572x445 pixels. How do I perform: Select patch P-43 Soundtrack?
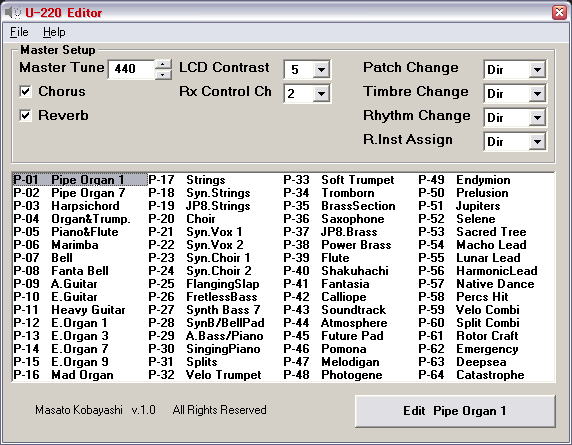[350, 310]
